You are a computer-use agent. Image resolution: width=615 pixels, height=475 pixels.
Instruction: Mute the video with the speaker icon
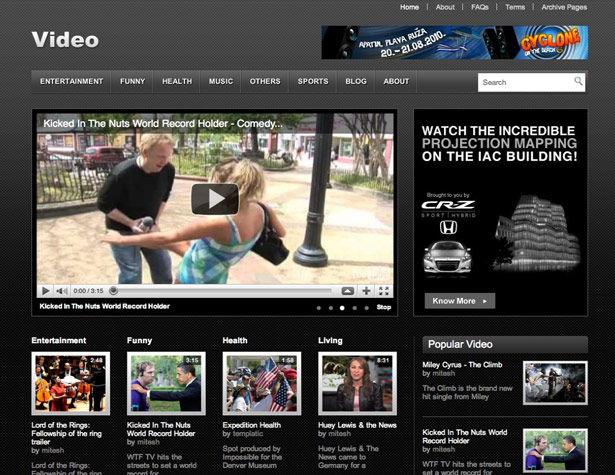(61, 291)
